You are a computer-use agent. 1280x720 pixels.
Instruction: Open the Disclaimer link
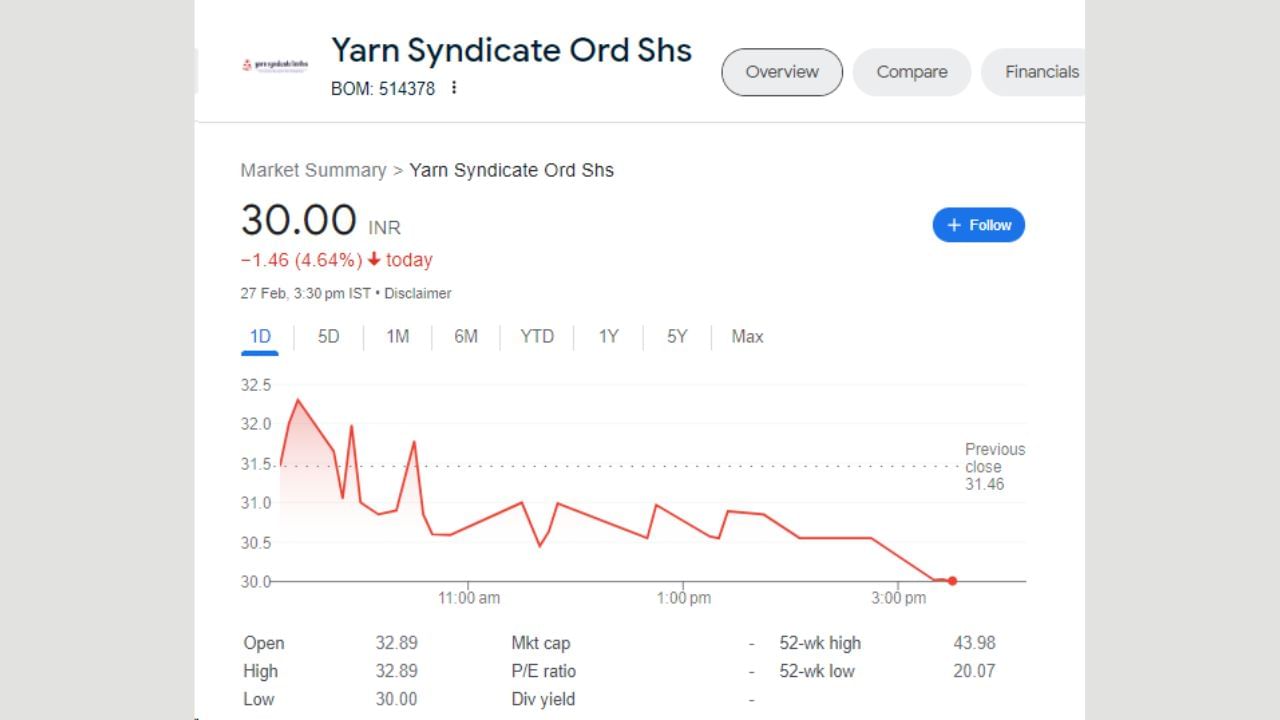(418, 294)
